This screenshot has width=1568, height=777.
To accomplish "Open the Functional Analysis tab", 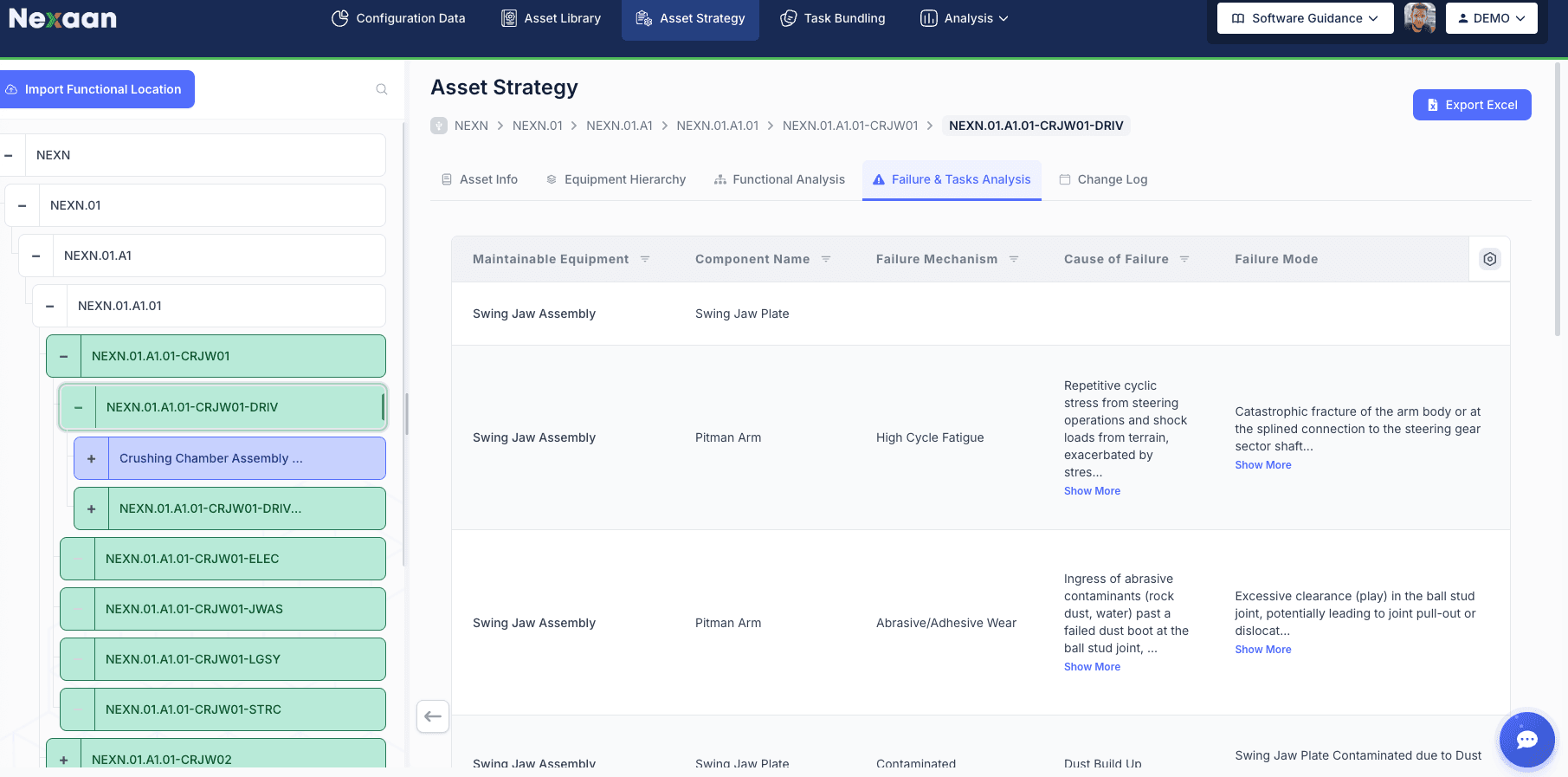I will (x=779, y=179).
